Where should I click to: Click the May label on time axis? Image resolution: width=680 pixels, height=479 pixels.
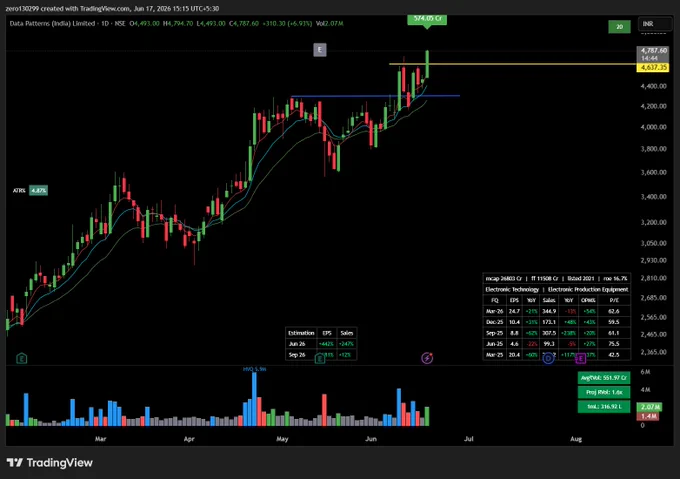pos(282,439)
